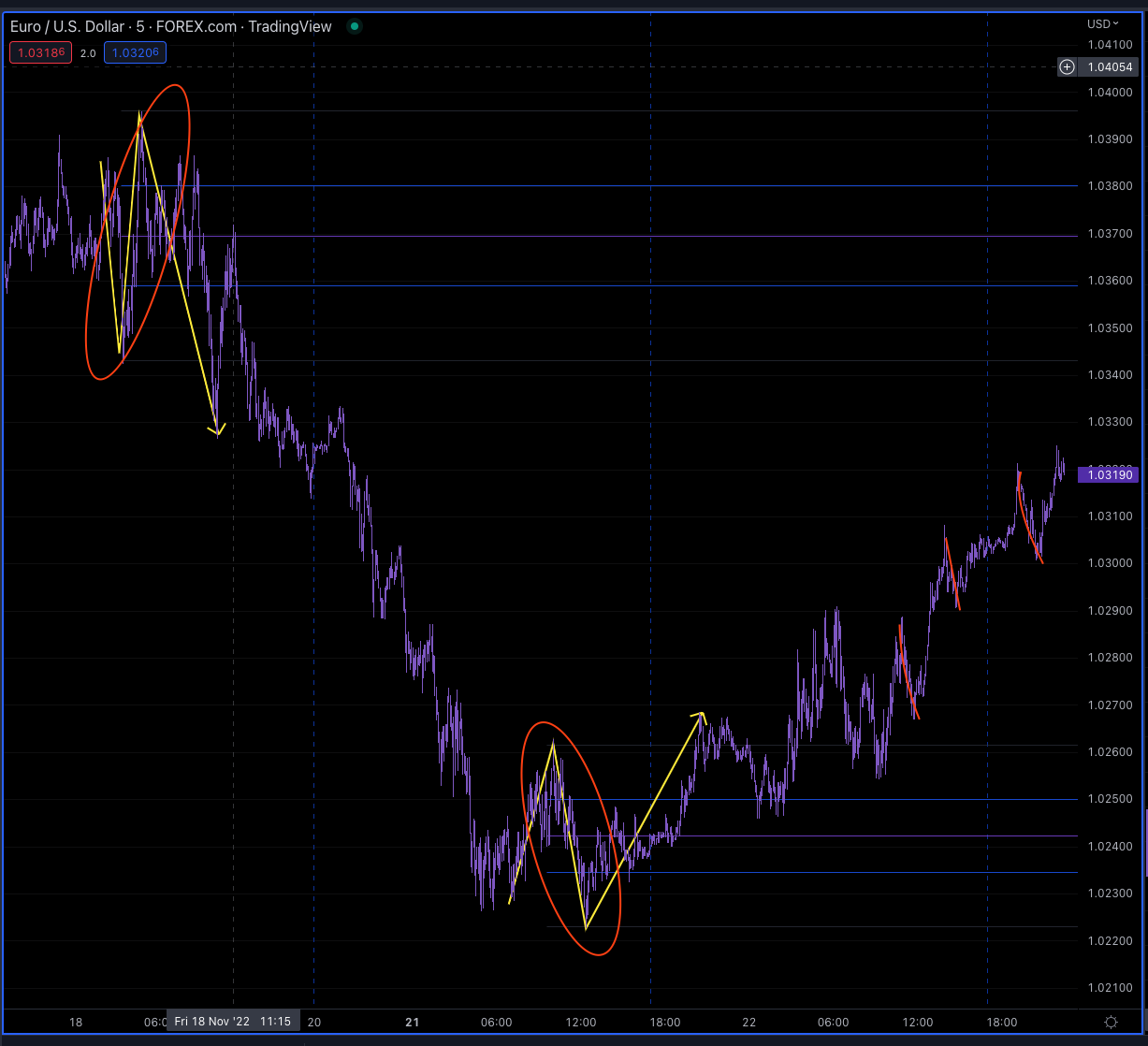
Task: Click 06:00 label right after date 21
Action: click(x=496, y=1023)
